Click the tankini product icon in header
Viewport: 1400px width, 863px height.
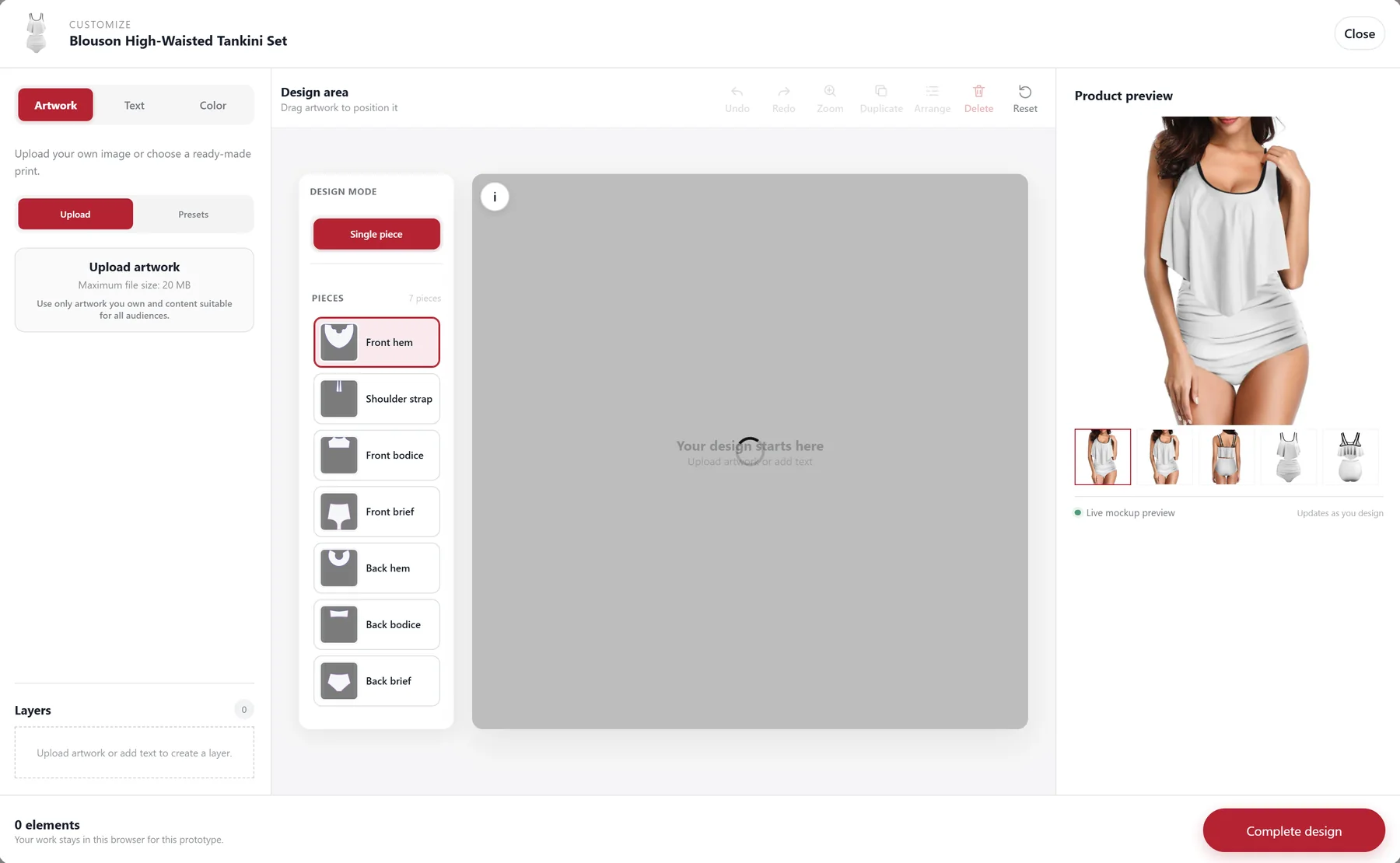click(x=36, y=33)
